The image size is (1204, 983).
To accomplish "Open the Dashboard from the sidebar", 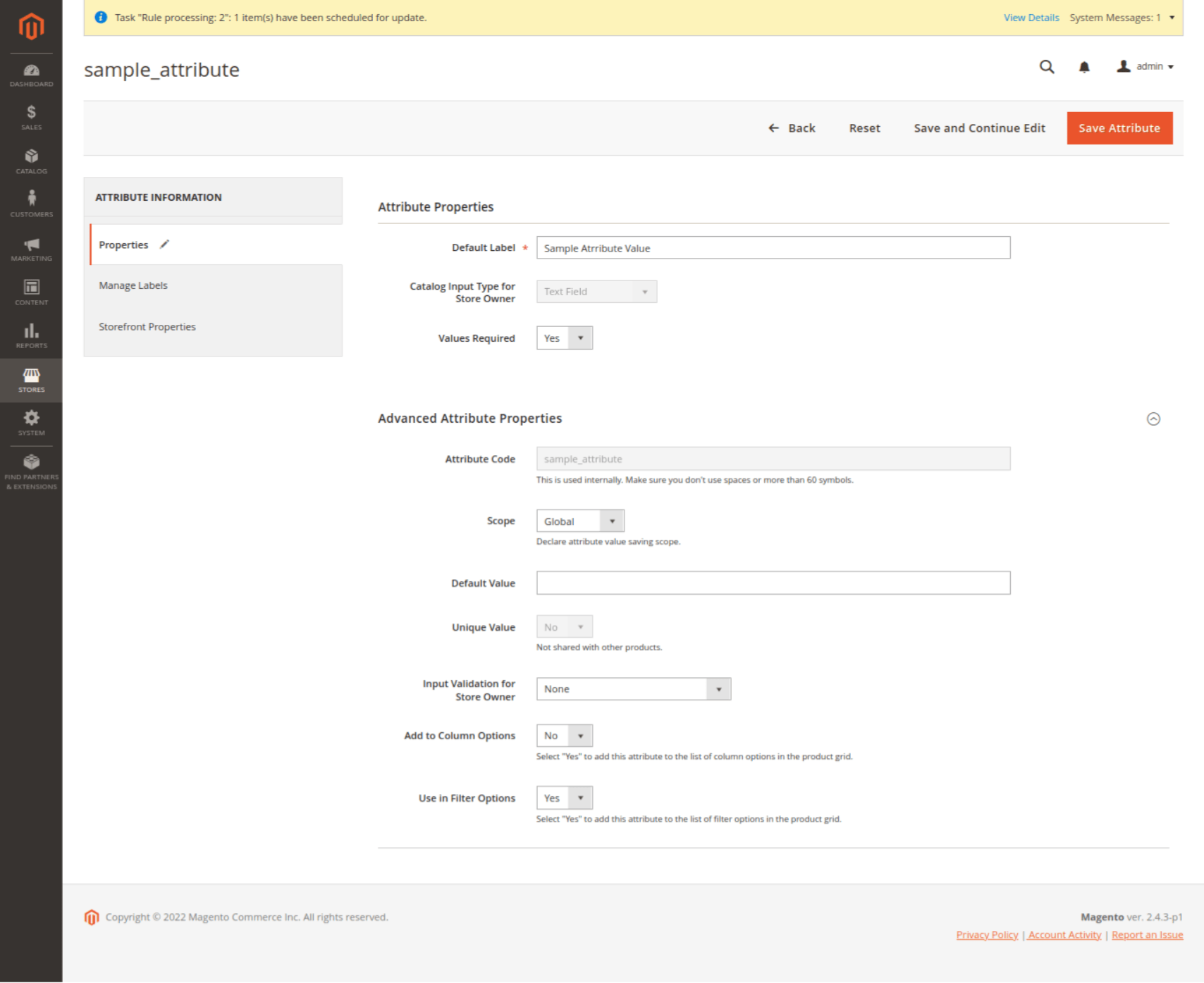I will coord(31,74).
